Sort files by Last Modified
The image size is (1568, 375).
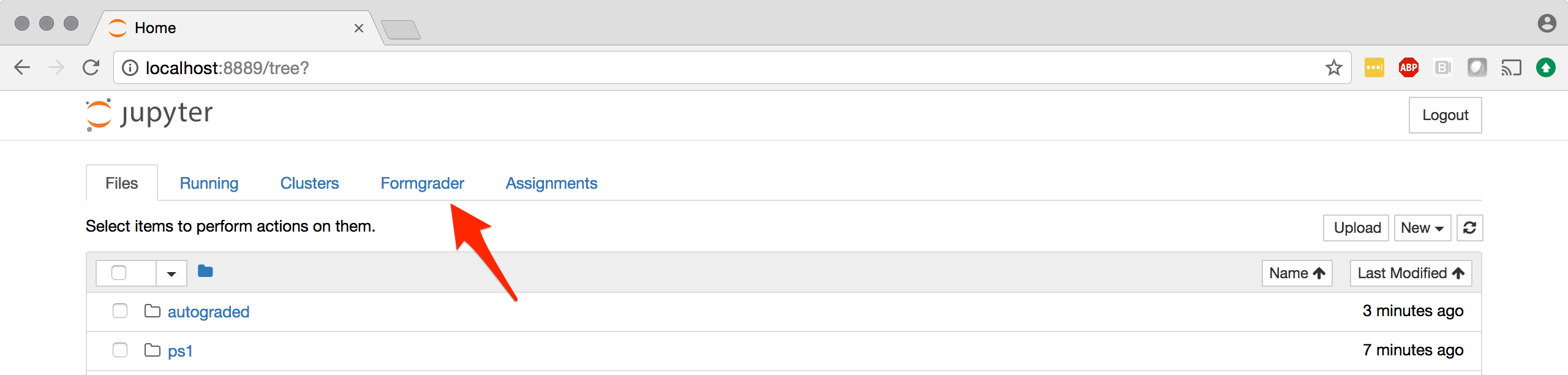click(x=1410, y=273)
